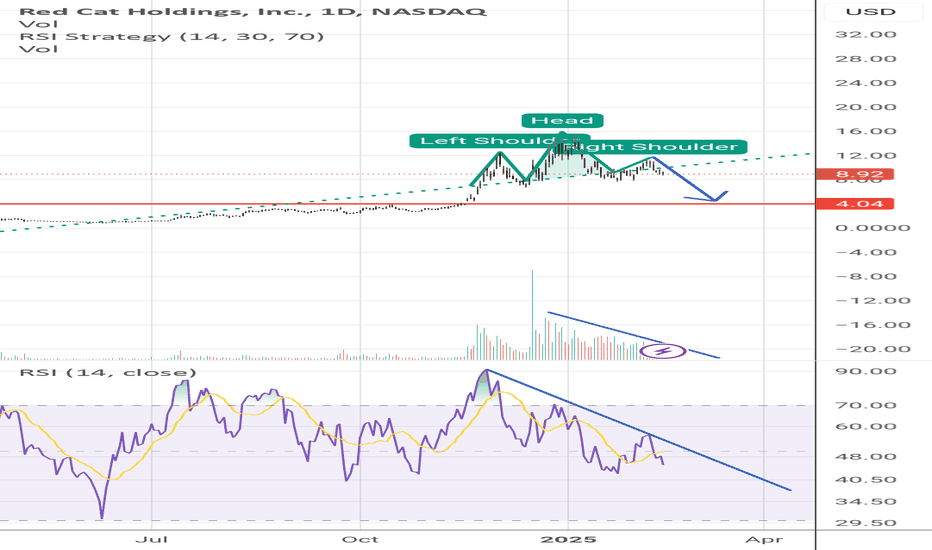Open the RSI (14, close) indicator legend
The height and width of the screenshot is (550, 932).
pyautogui.click(x=108, y=373)
